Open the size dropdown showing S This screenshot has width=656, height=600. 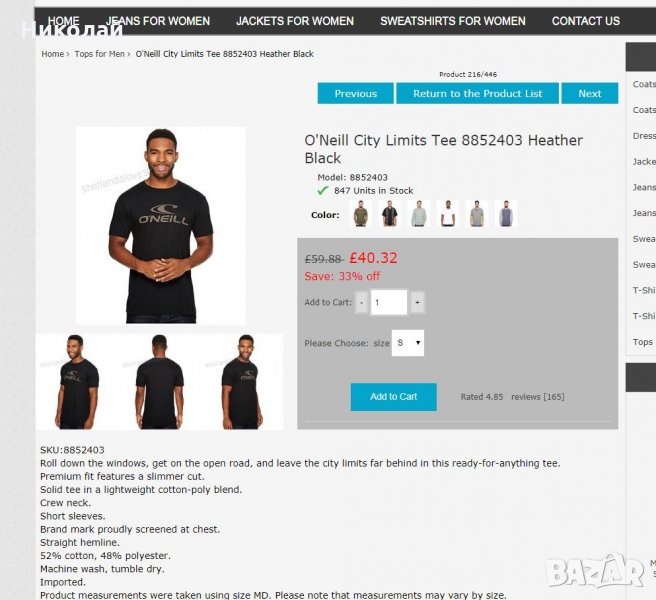(x=408, y=343)
